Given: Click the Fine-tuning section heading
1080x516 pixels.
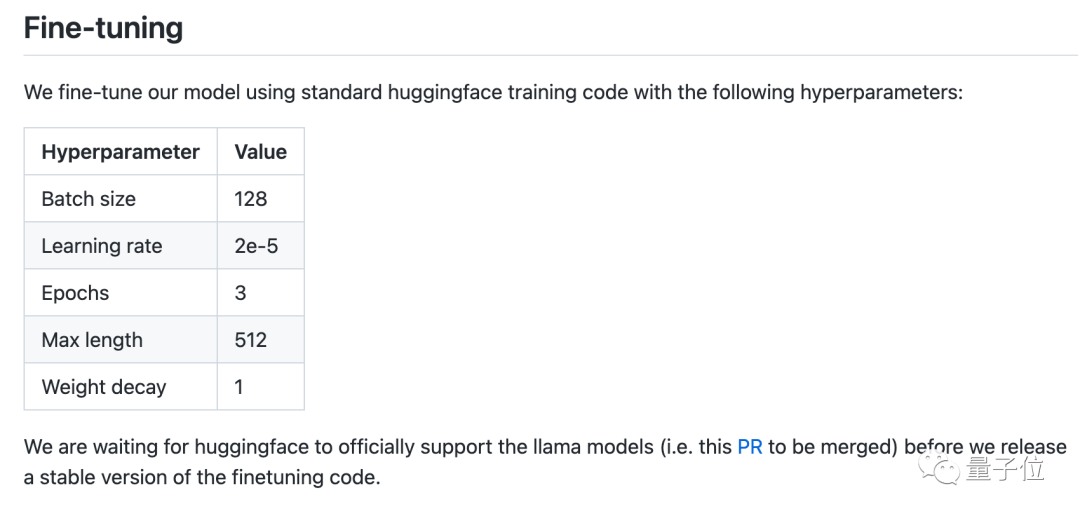Looking at the screenshot, I should [x=103, y=27].
